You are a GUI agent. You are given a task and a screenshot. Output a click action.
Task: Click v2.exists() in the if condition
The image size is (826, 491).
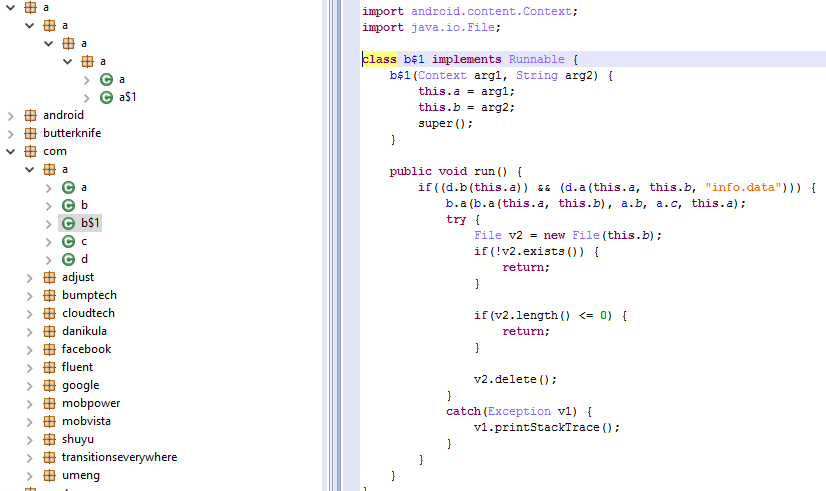coord(539,251)
